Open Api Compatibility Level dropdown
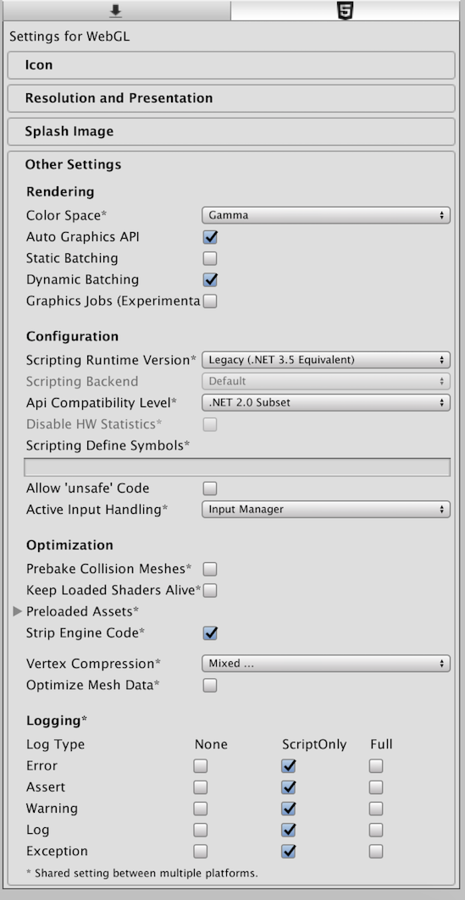 [326, 402]
